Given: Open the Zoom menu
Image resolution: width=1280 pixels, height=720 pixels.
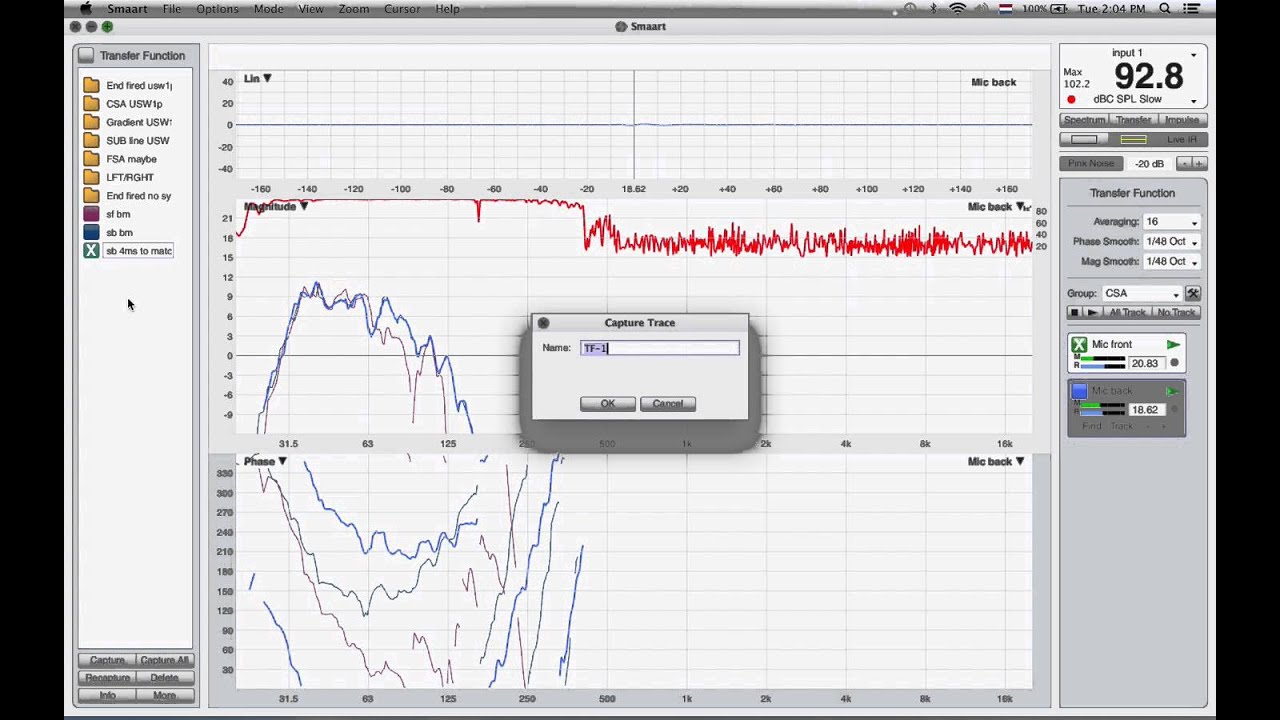Looking at the screenshot, I should click(x=354, y=8).
